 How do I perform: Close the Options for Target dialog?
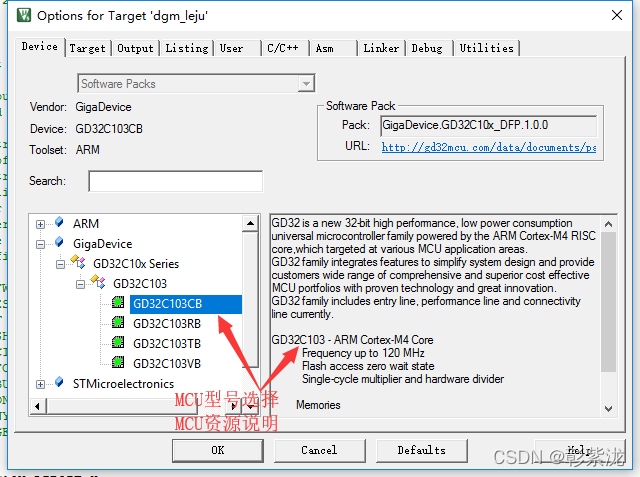[617, 16]
